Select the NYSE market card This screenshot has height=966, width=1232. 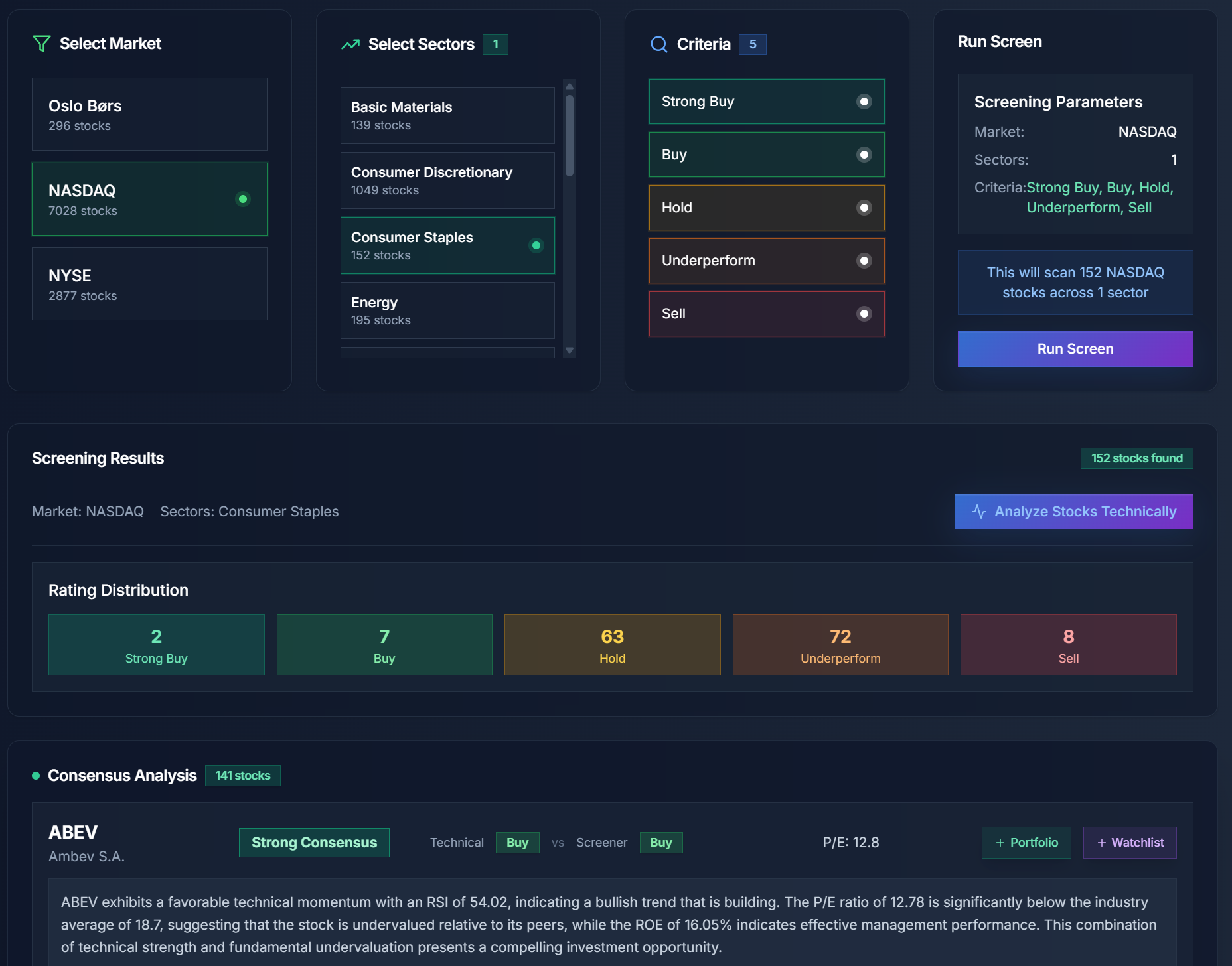coord(149,284)
